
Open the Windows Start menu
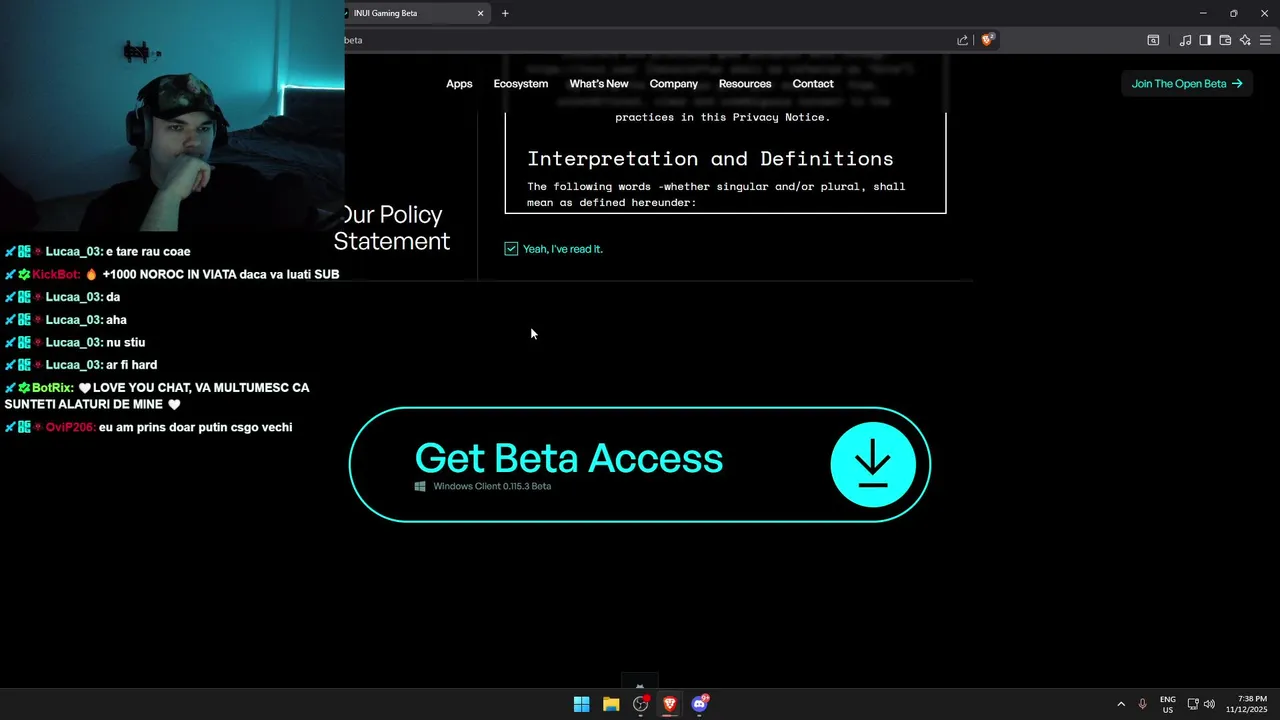[x=581, y=704]
